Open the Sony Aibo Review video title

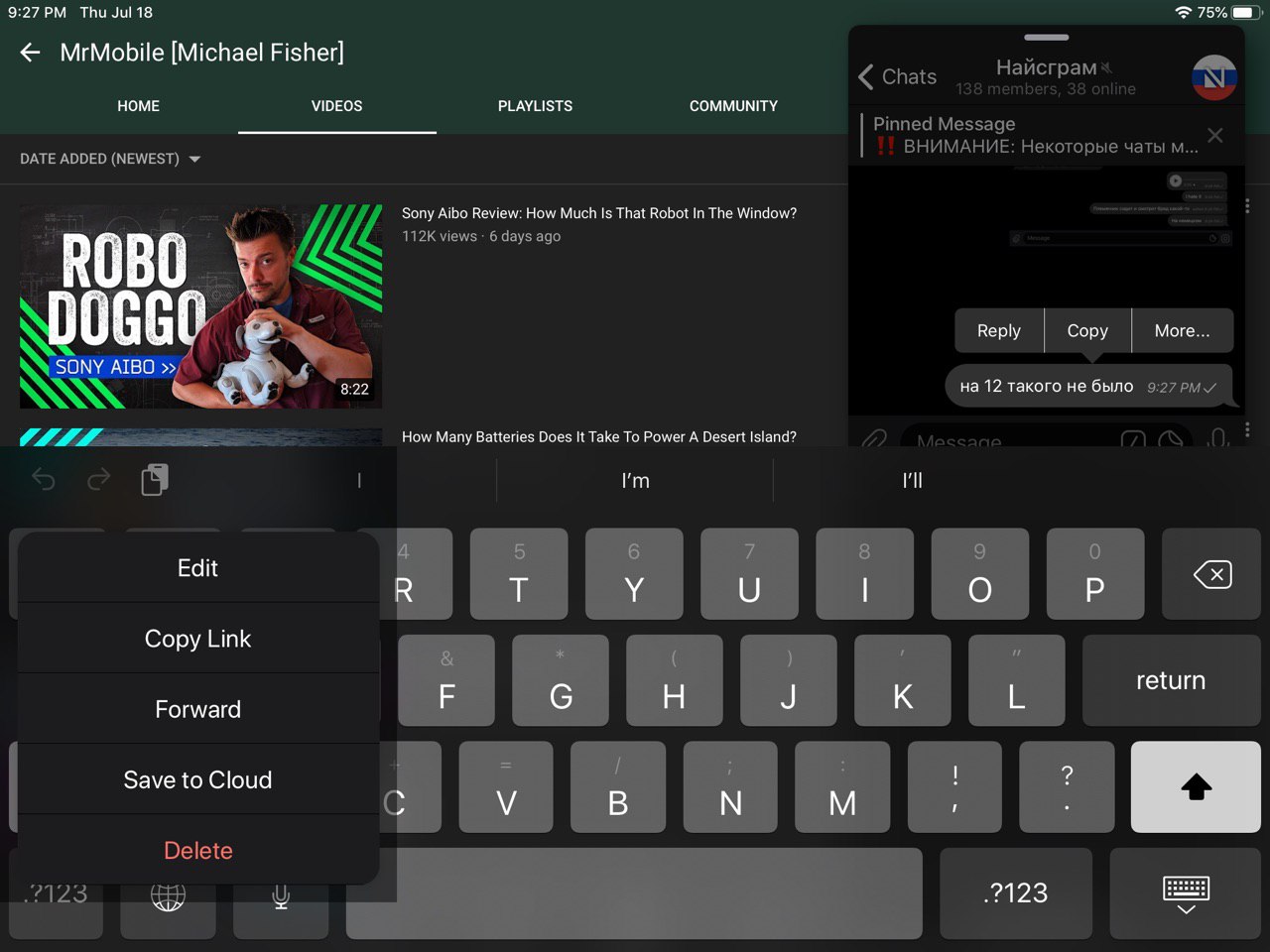click(x=598, y=213)
